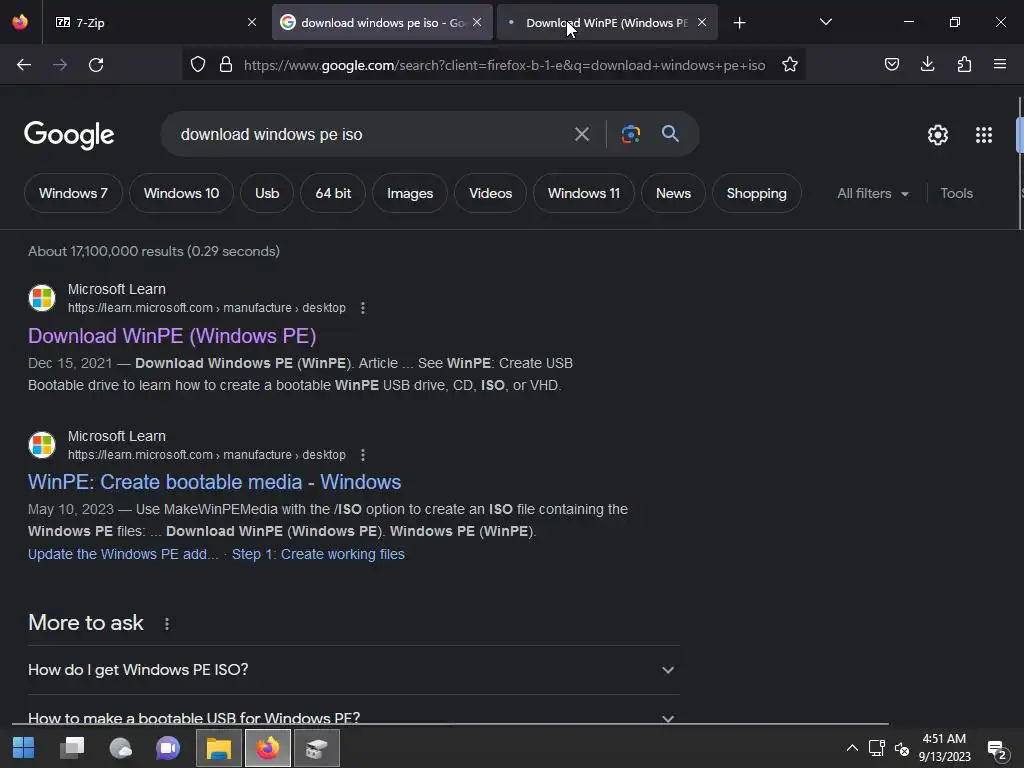Open the Windows Start menu
Viewport: 1024px width, 768px height.
pyautogui.click(x=24, y=748)
